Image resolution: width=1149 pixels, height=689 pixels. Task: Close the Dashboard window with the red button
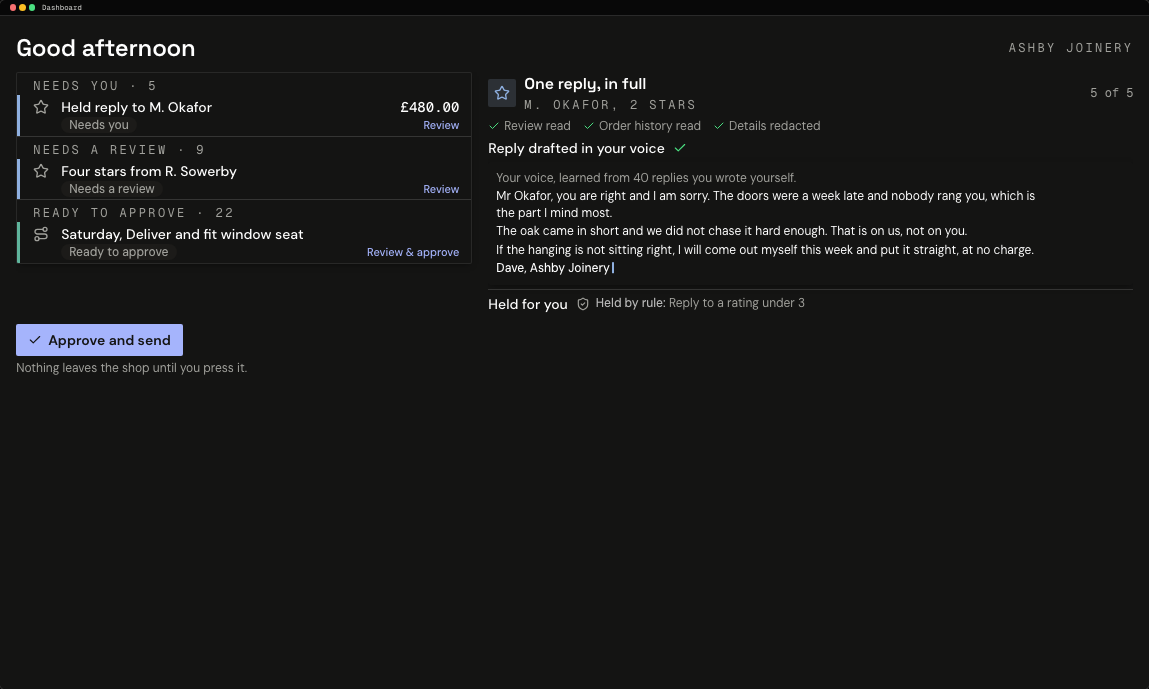[x=13, y=7]
